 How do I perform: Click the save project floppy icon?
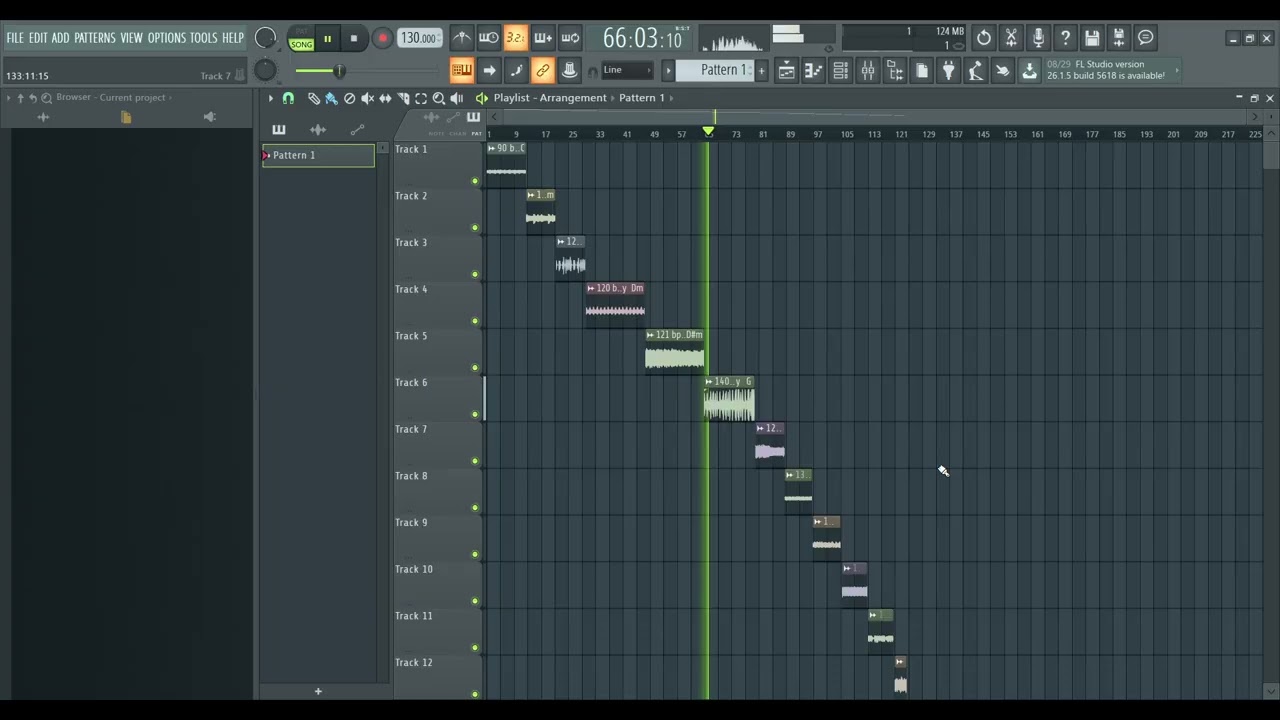click(x=1092, y=38)
